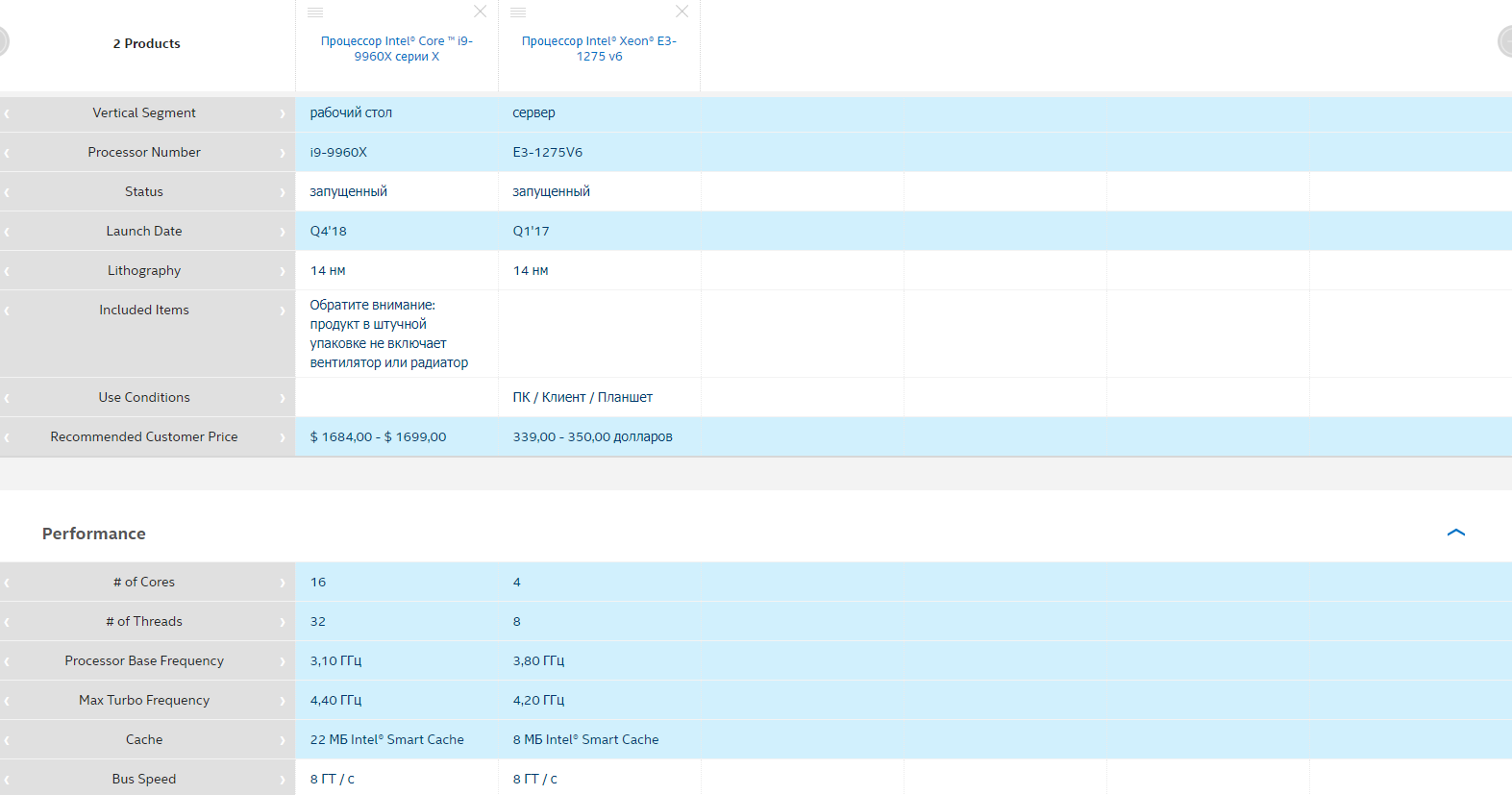
Task: Click the right chevron on Included Items row
Action: 283,311
